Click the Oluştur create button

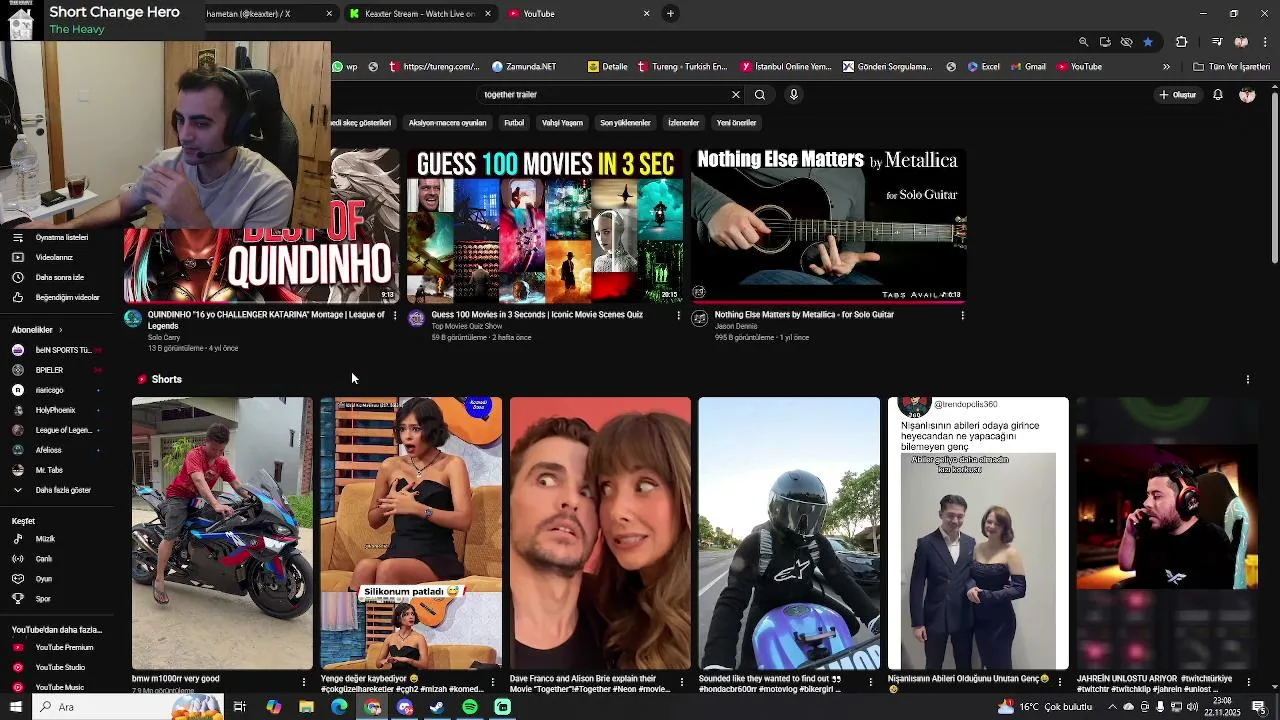1178,95
